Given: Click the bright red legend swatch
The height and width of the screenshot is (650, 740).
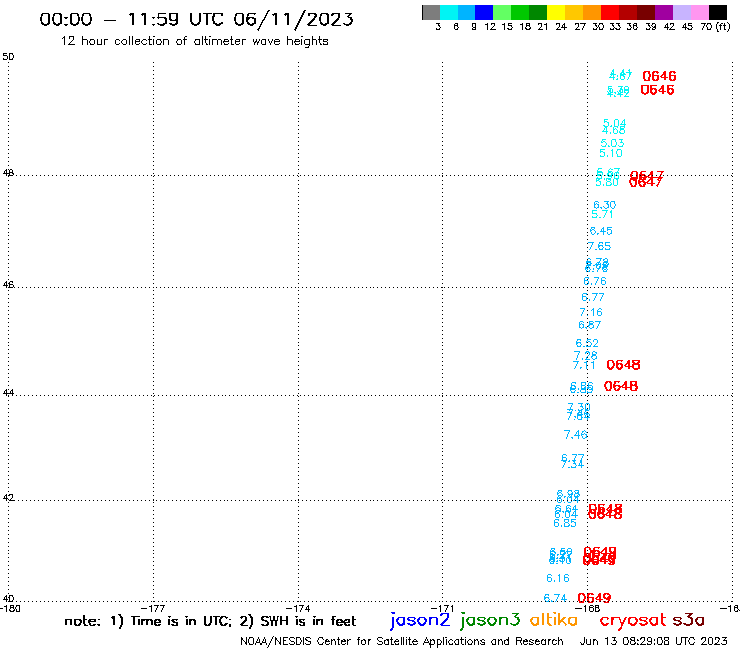Looking at the screenshot, I should point(610,12).
